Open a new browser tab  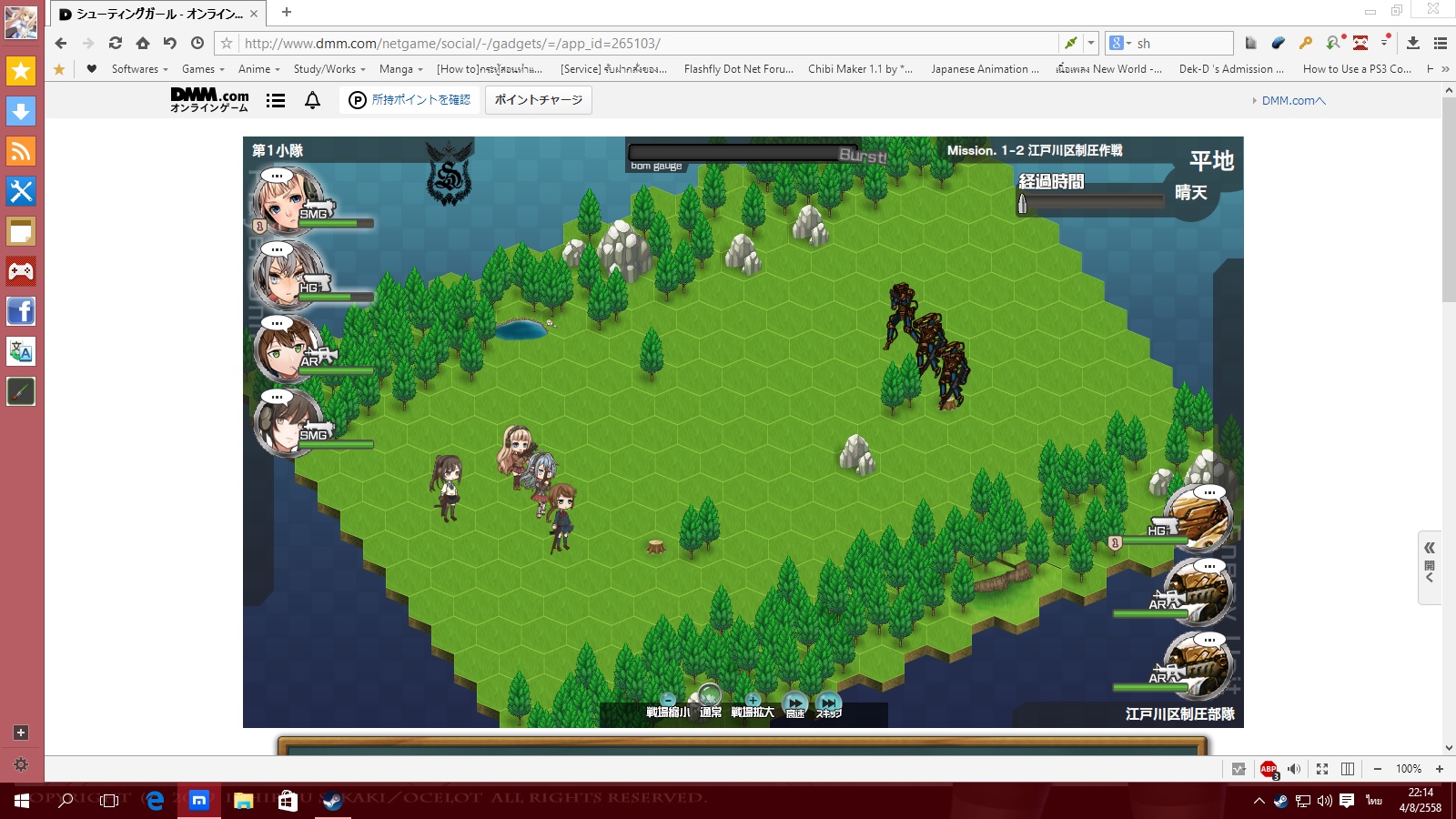[287, 12]
